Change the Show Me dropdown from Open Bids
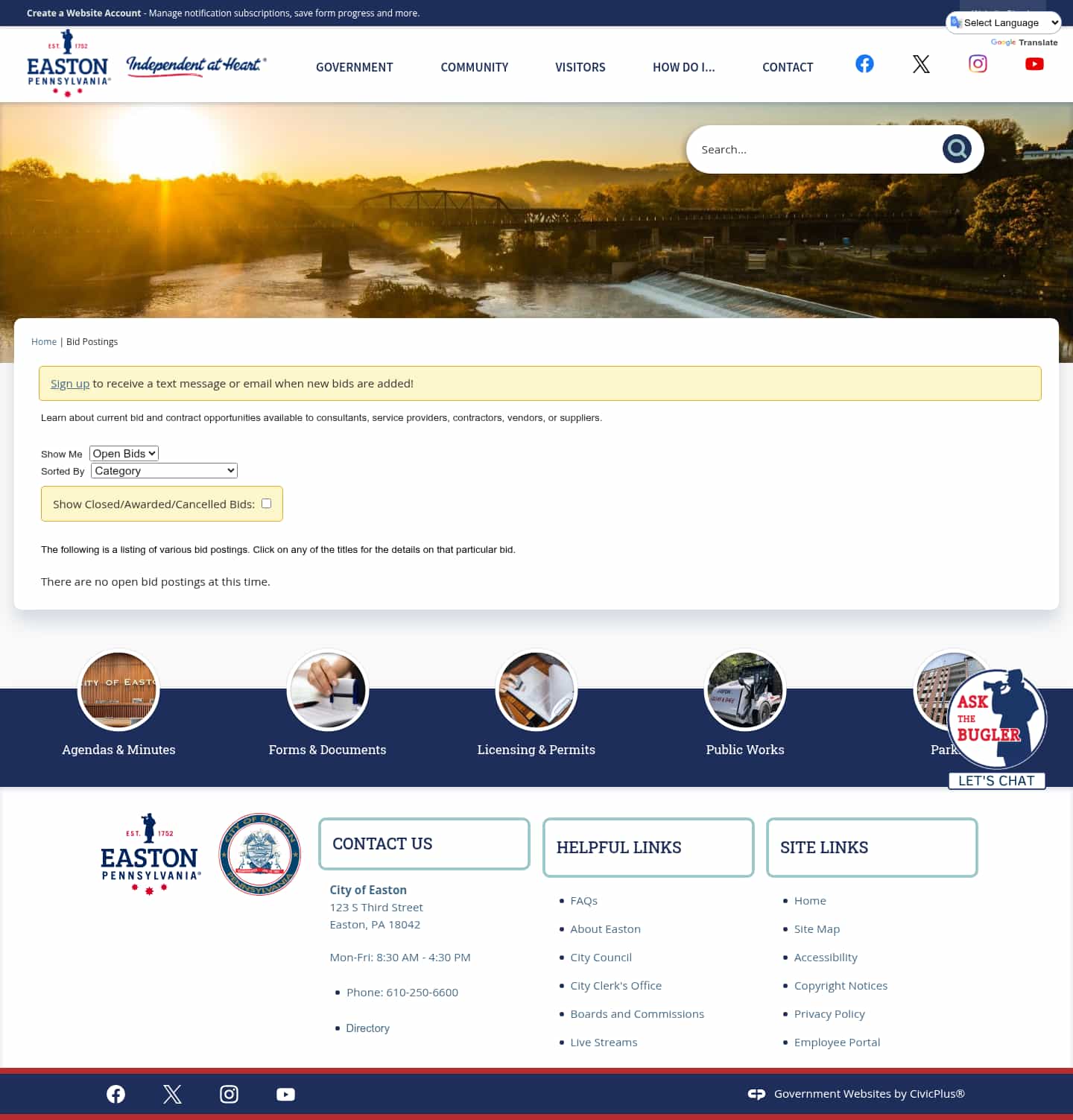 [x=124, y=453]
